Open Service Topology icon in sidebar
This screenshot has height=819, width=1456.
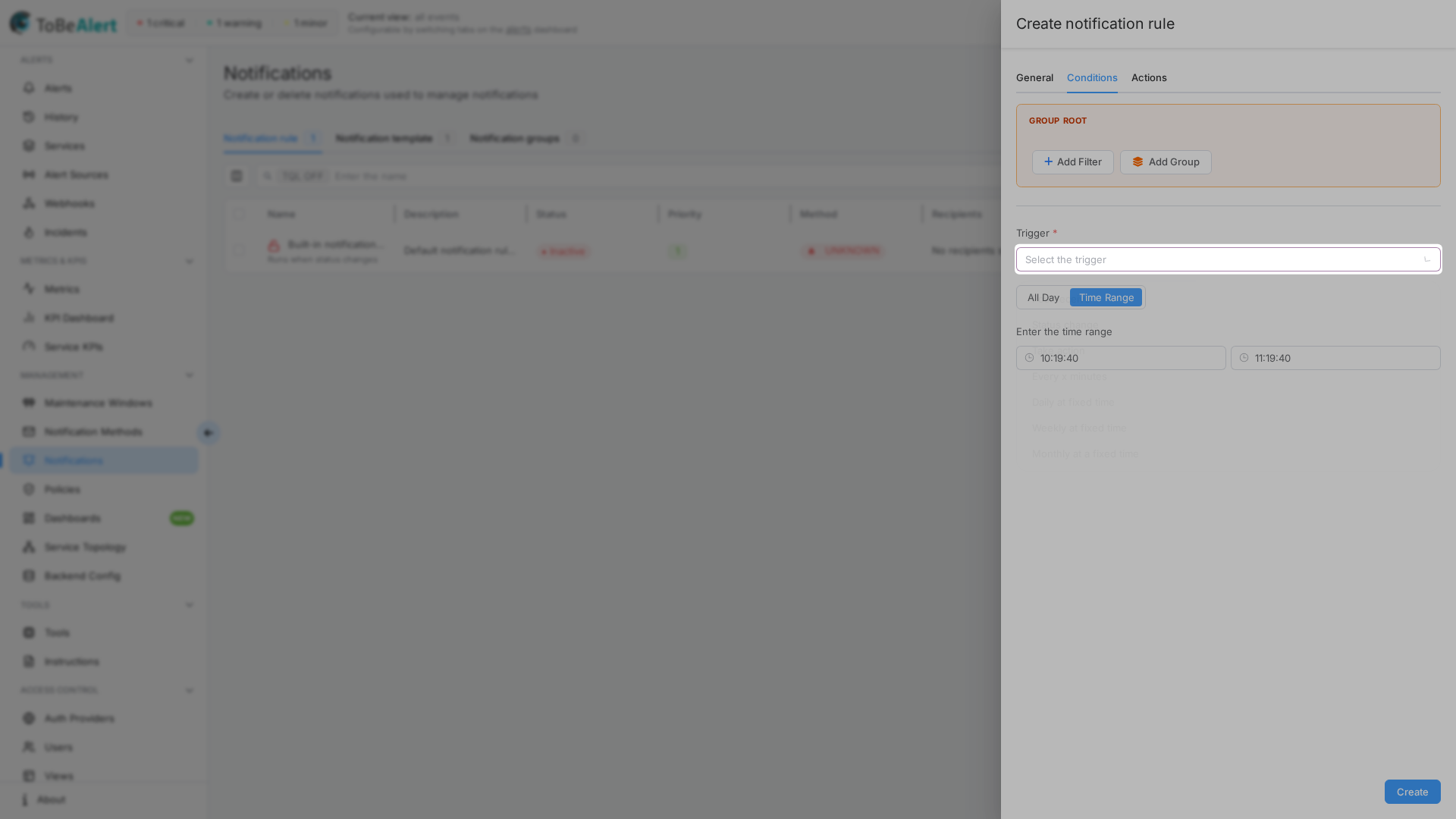pyautogui.click(x=29, y=547)
